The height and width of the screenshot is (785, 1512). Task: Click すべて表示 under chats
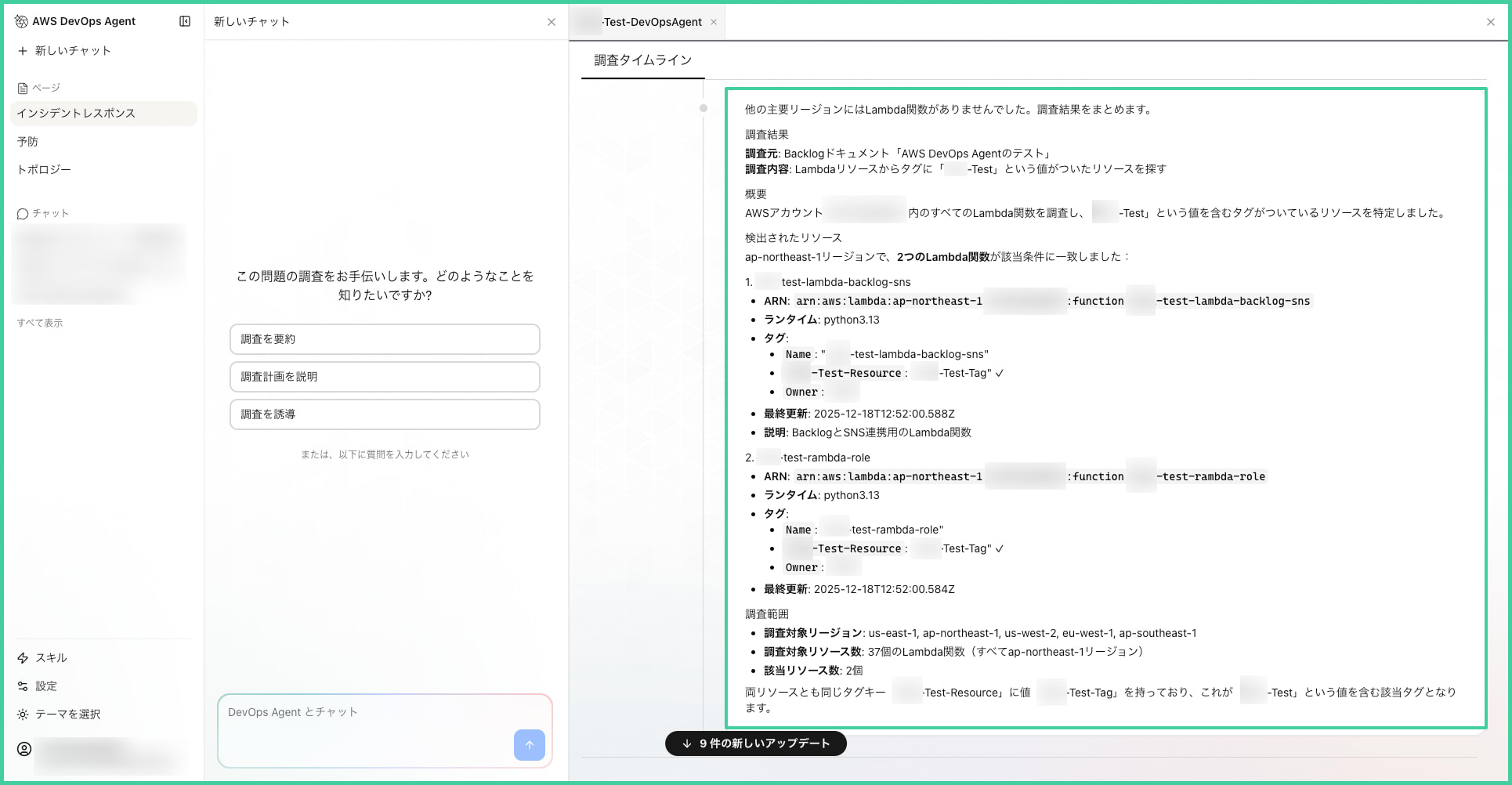(40, 323)
